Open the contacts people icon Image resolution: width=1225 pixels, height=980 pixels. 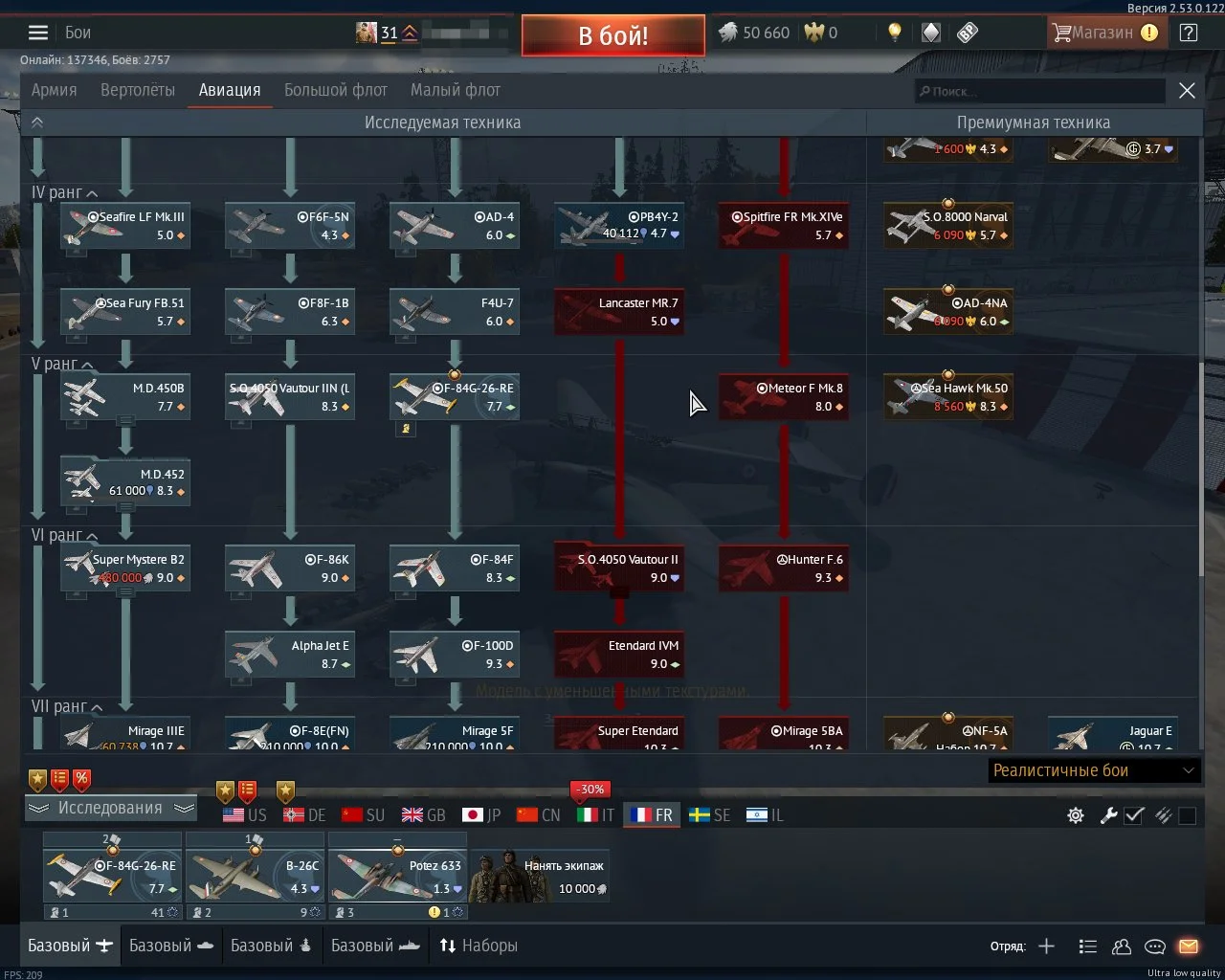1122,947
